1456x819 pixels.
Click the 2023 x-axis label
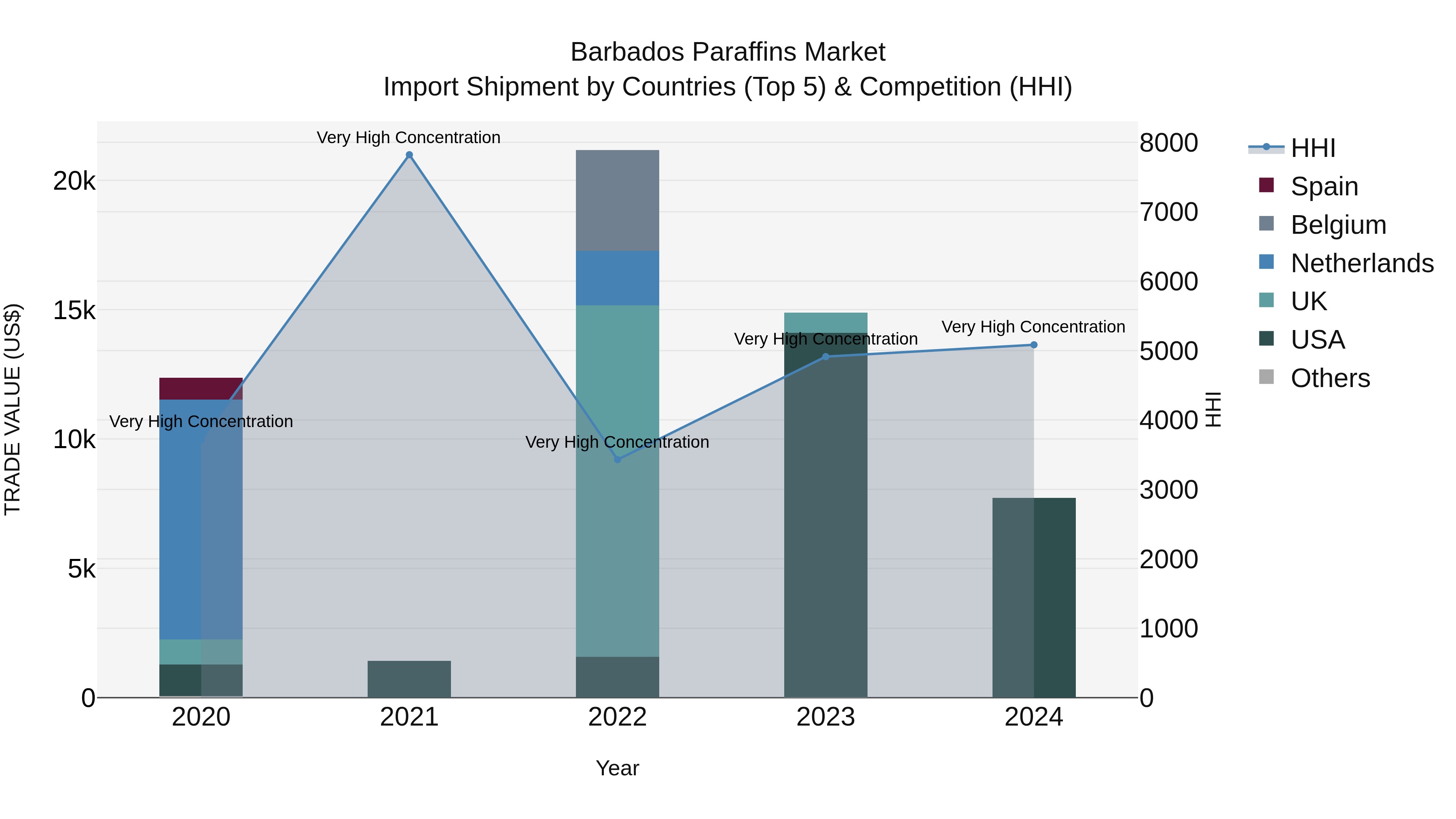pos(826,717)
